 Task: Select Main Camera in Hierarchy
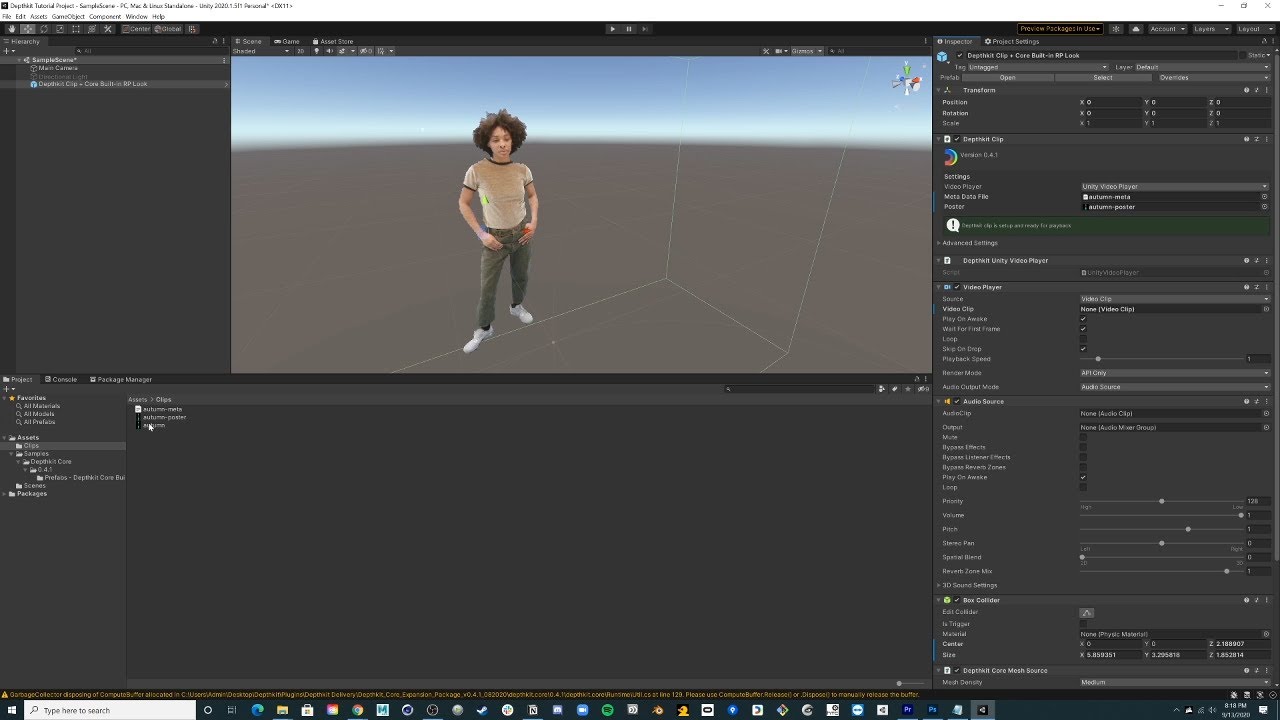[58, 68]
